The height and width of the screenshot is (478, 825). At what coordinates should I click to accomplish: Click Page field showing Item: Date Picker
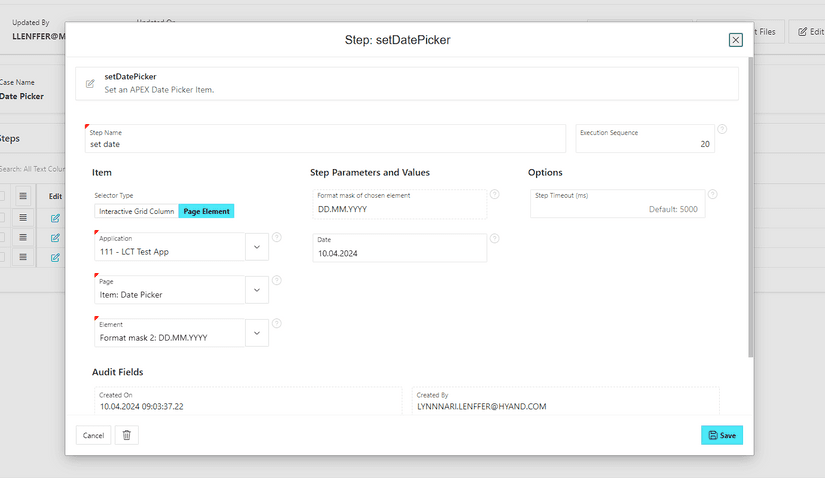point(169,290)
